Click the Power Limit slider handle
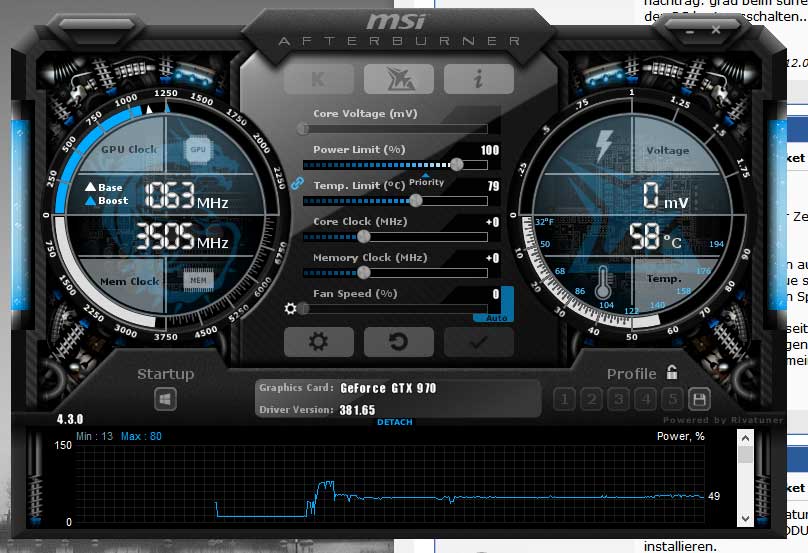808x553 pixels. tap(457, 165)
